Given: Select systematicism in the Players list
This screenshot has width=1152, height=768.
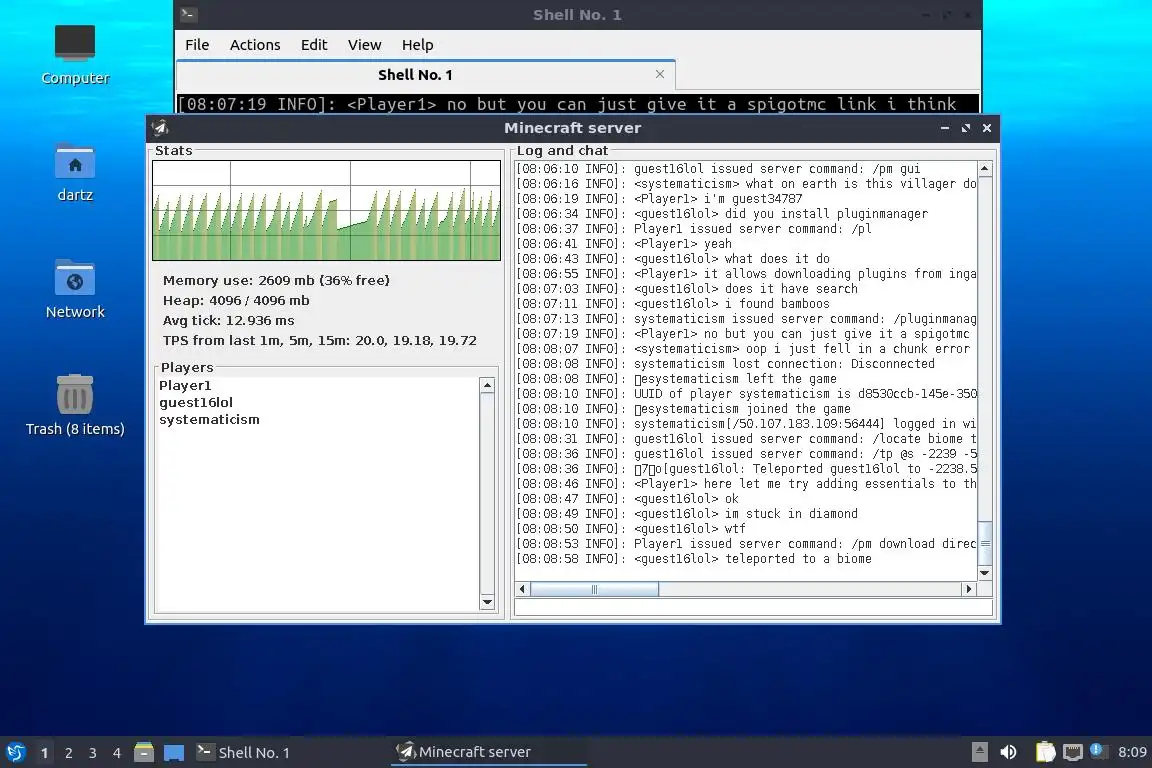Looking at the screenshot, I should click(x=209, y=420).
